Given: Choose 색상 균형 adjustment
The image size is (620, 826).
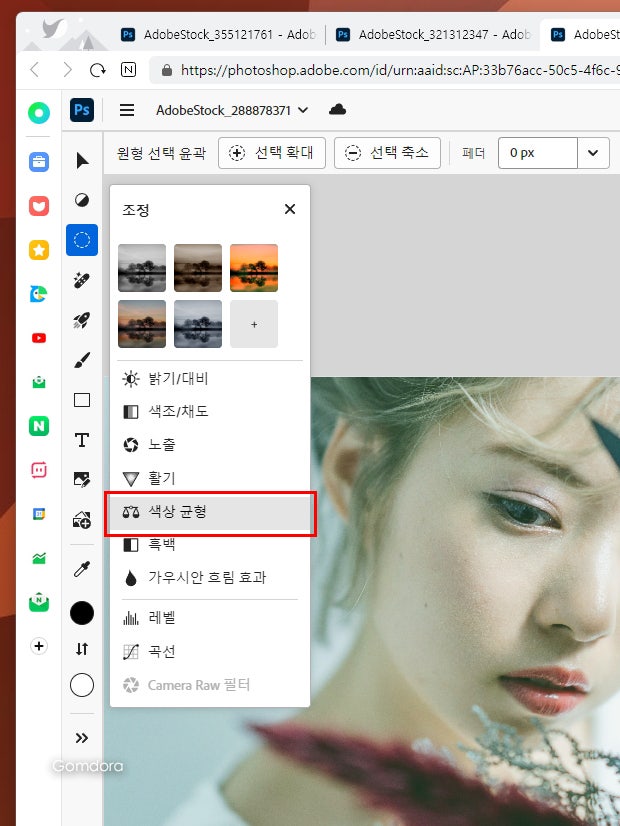Looking at the screenshot, I should click(x=210, y=512).
